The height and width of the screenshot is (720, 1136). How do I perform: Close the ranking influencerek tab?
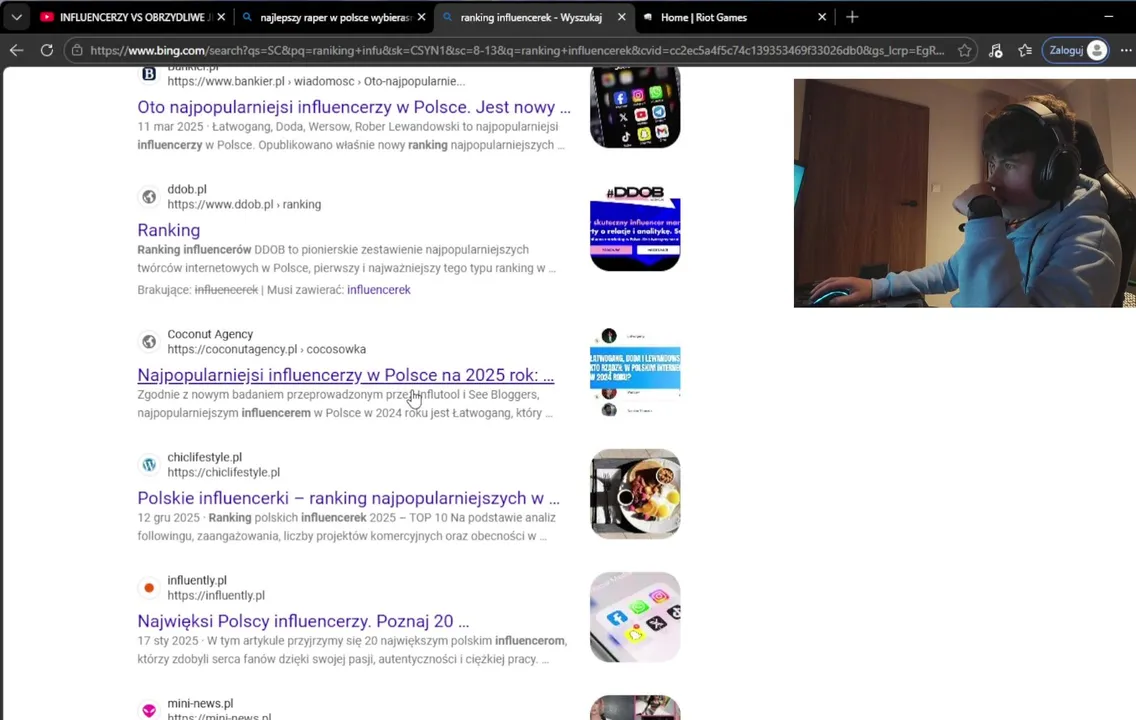tap(621, 17)
